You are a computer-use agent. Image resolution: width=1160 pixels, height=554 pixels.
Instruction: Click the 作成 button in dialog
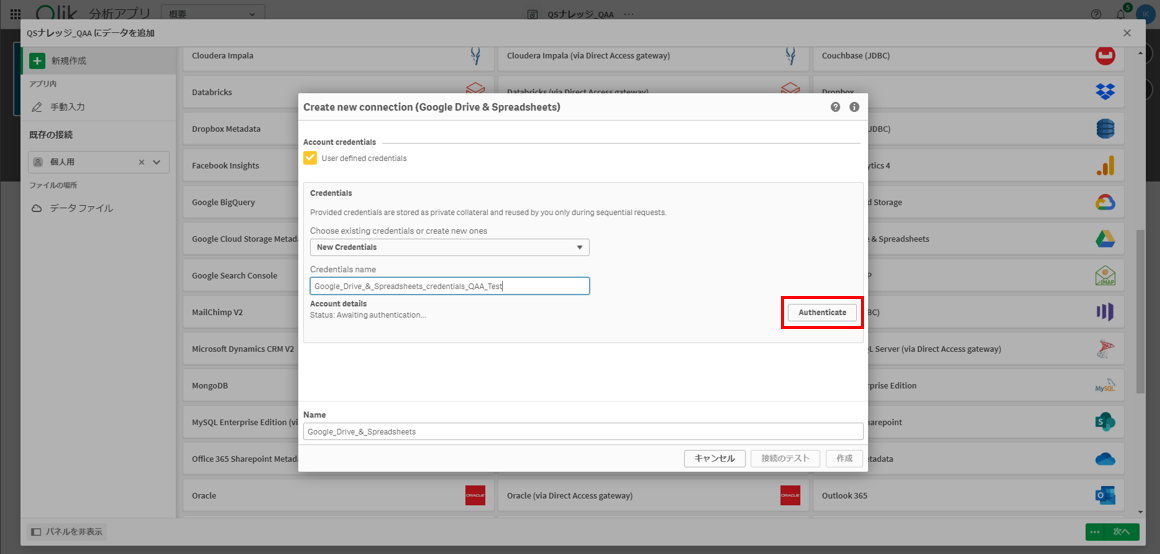coord(844,459)
